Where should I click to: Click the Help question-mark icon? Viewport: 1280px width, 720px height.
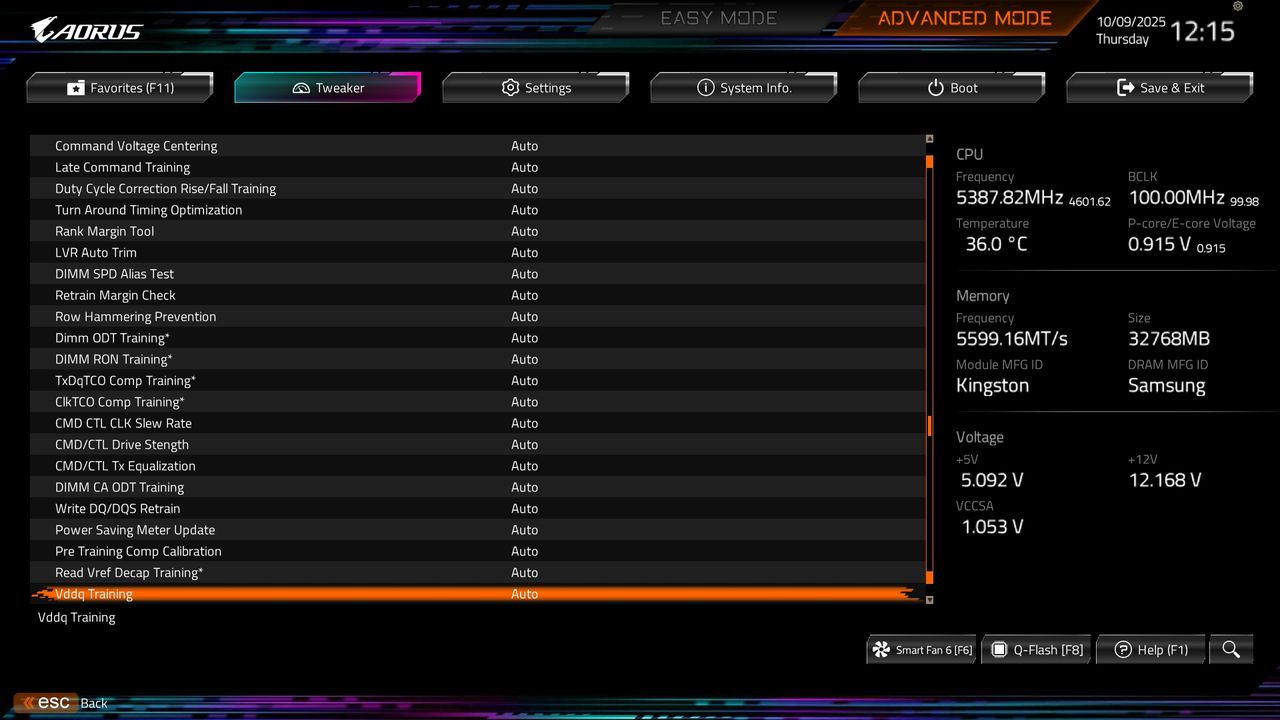1120,649
